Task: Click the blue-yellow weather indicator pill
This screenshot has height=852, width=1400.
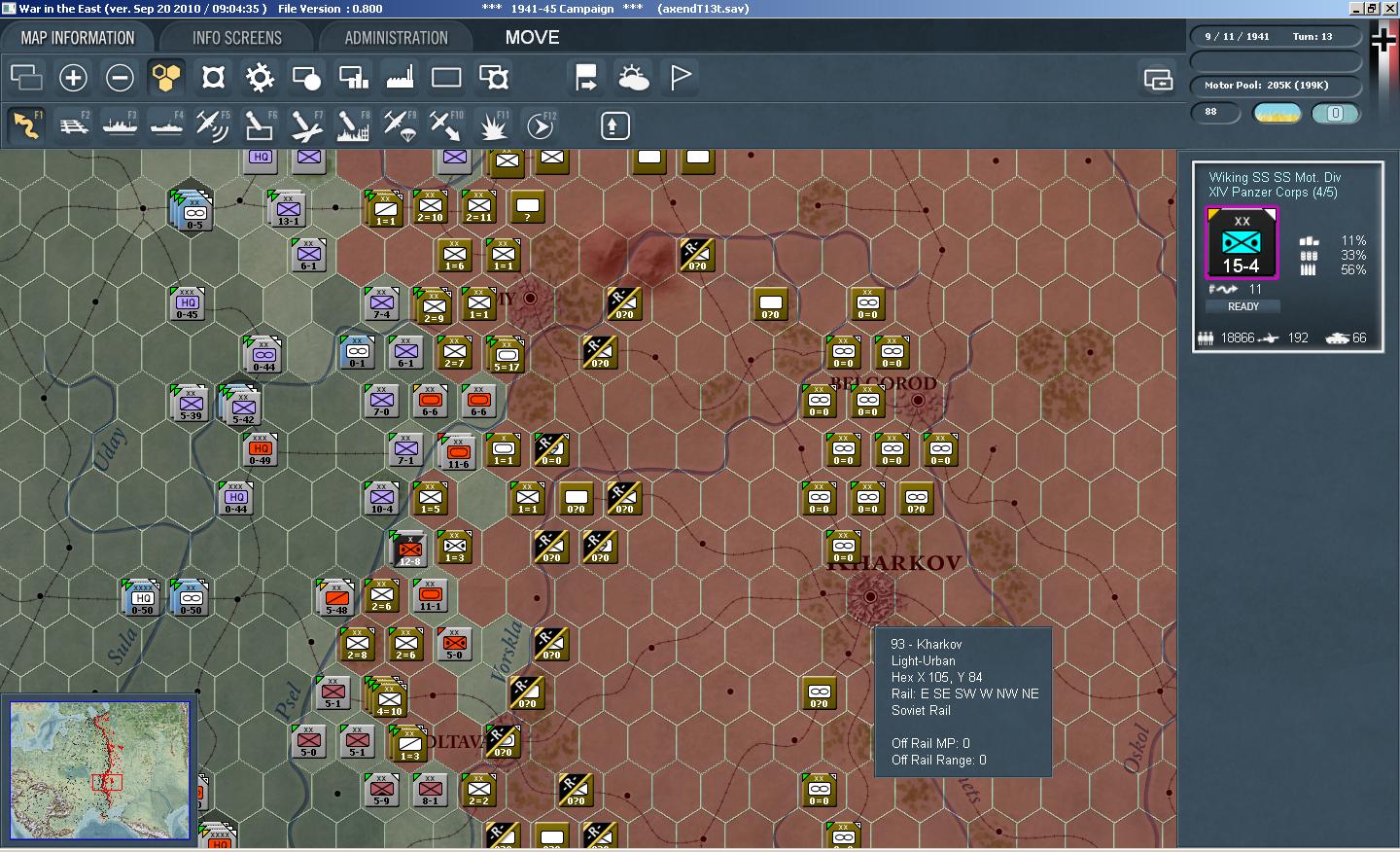Action: [1277, 113]
